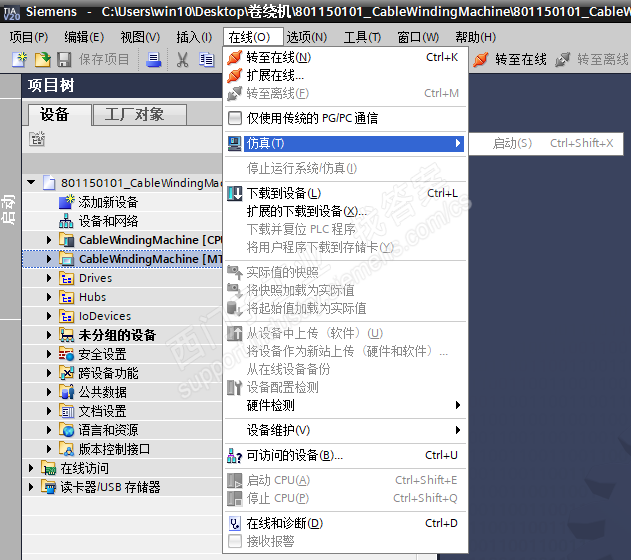This screenshot has height=560, width=631.
Task: Click the open project toolbar icon
Action: 42,59
